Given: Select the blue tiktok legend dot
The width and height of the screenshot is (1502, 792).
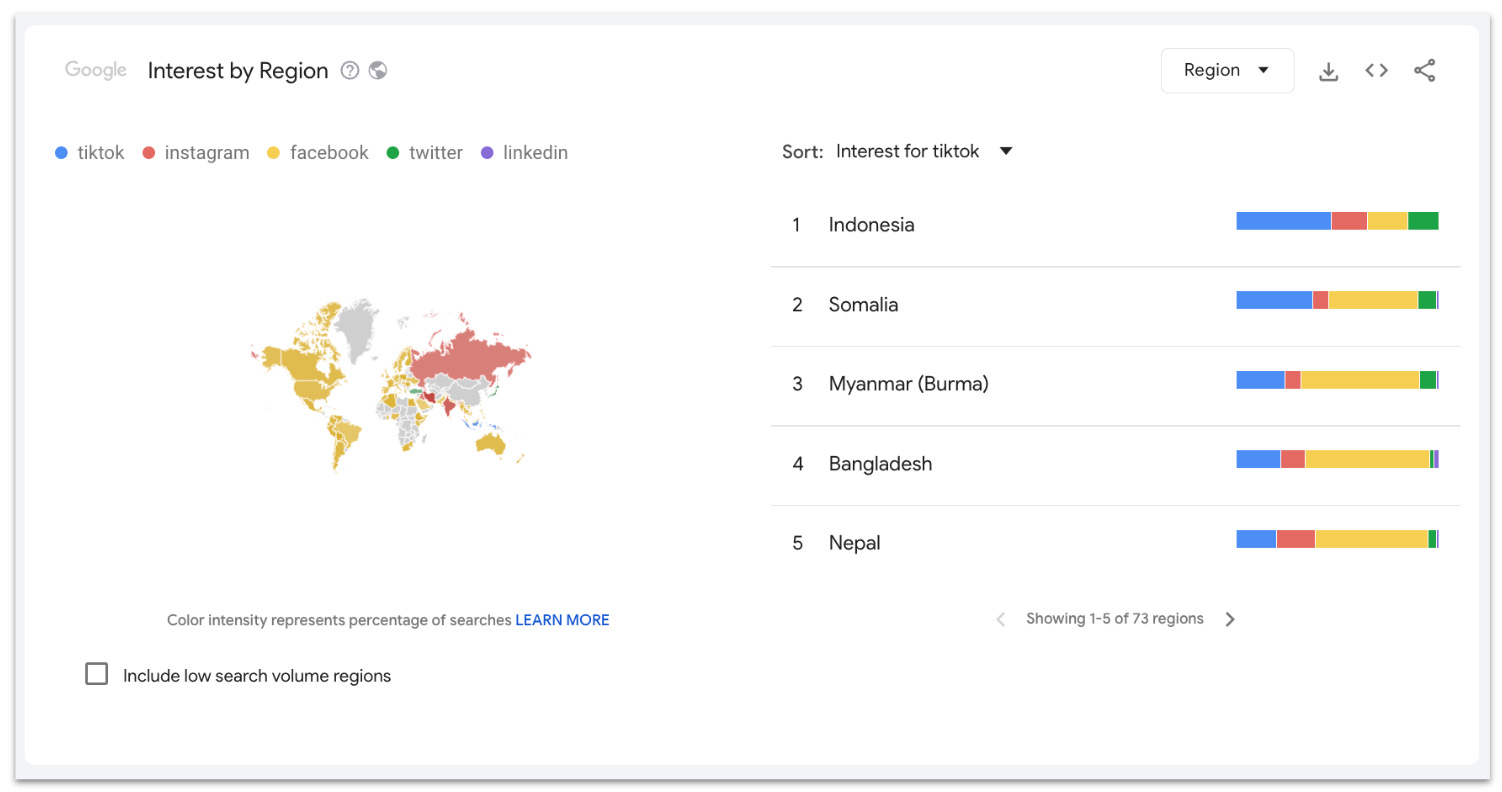Looking at the screenshot, I should click(x=62, y=153).
